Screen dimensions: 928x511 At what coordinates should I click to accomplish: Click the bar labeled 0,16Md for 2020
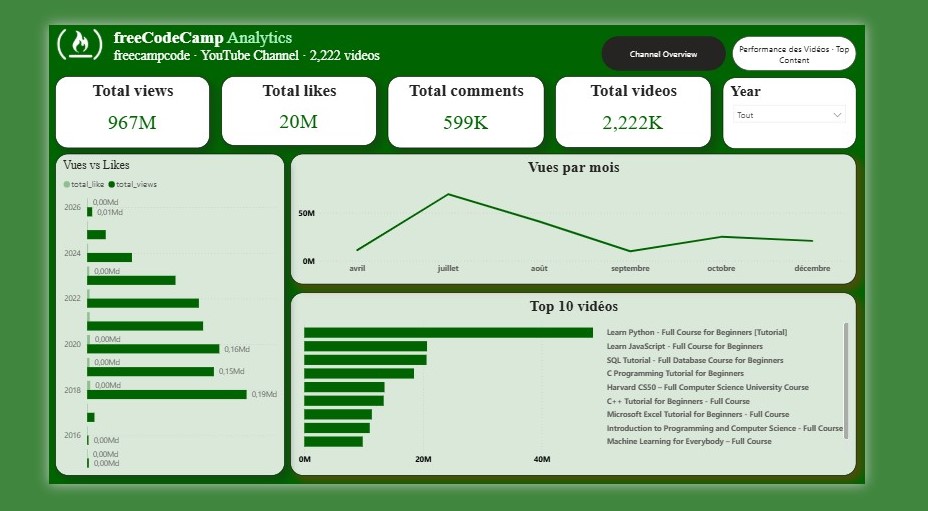pos(153,349)
